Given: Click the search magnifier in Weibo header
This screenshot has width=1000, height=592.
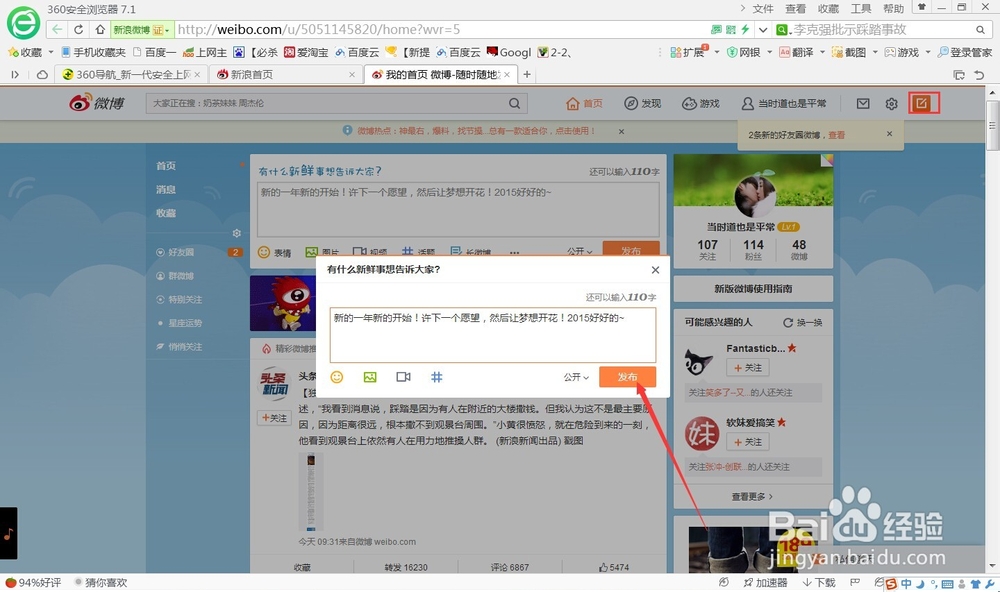Looking at the screenshot, I should point(515,103).
